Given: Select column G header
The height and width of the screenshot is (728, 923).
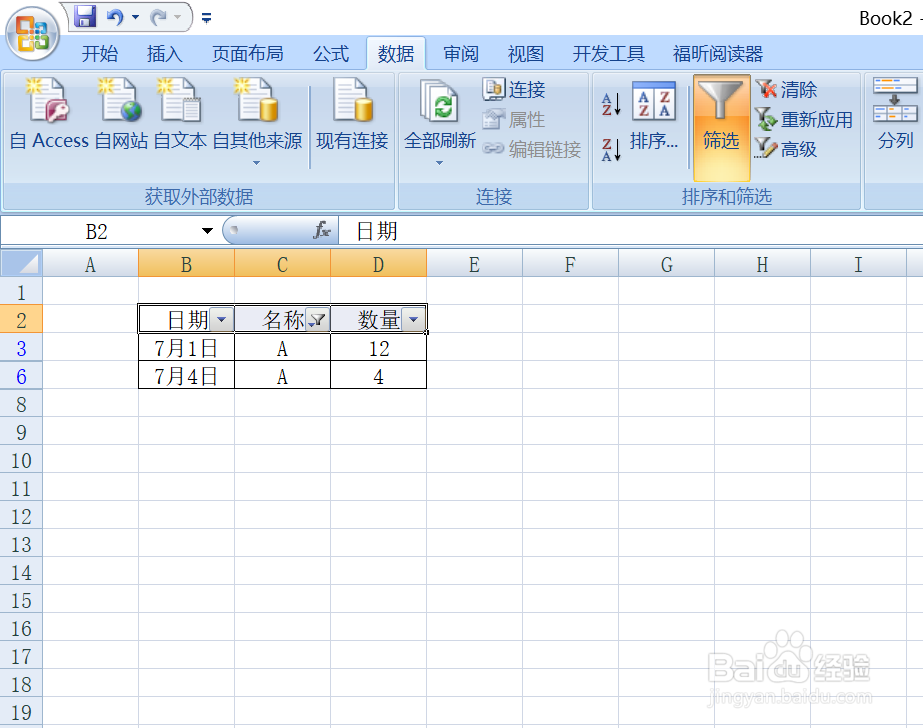Looking at the screenshot, I should [666, 264].
